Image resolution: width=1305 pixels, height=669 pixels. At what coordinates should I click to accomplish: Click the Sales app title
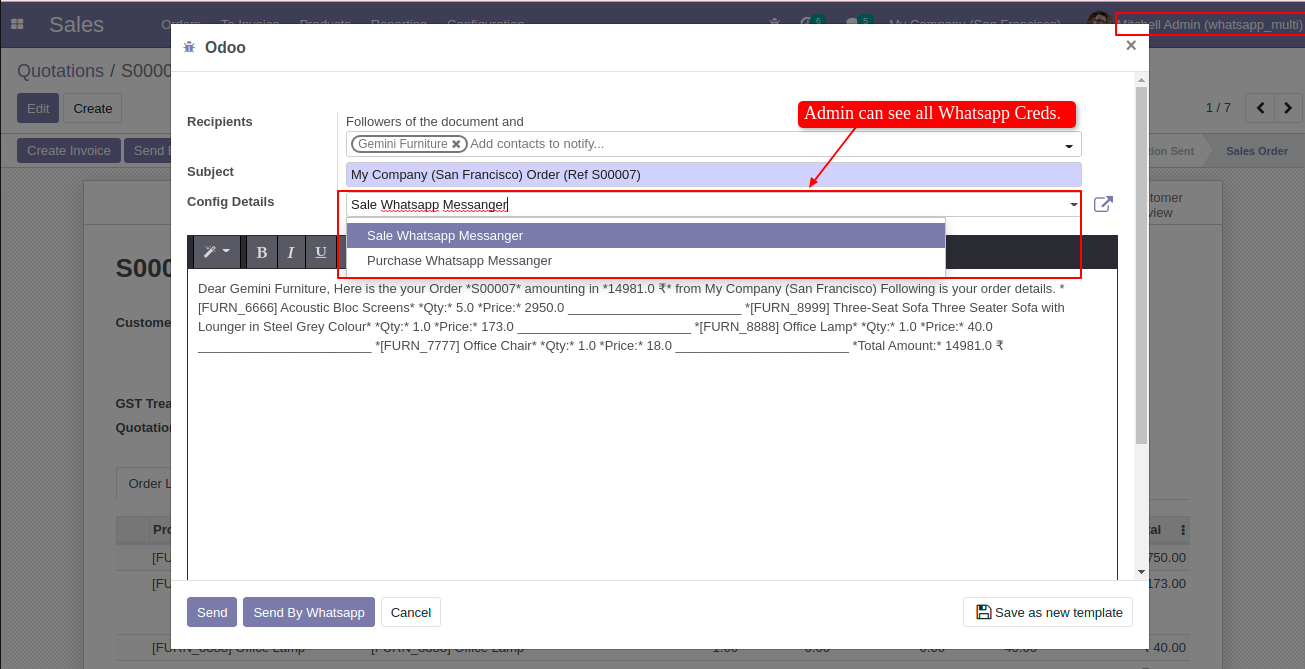(76, 24)
